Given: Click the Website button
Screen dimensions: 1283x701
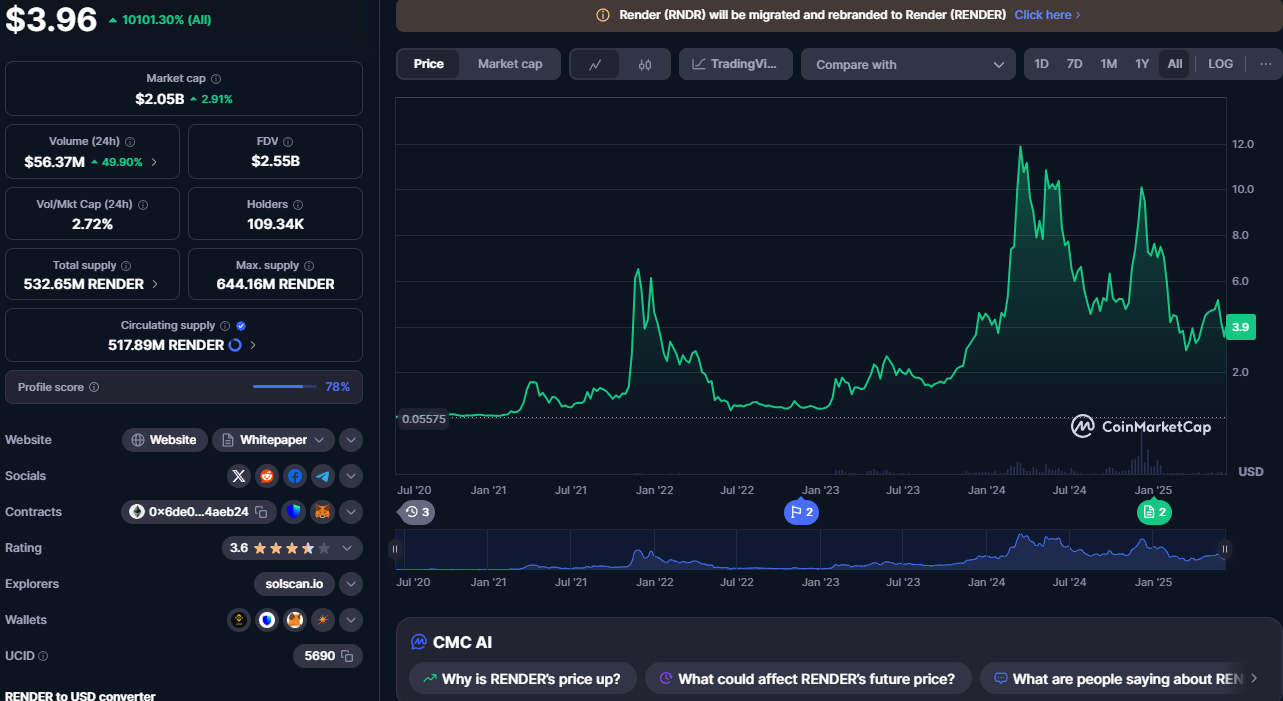Looking at the screenshot, I should coord(165,440).
